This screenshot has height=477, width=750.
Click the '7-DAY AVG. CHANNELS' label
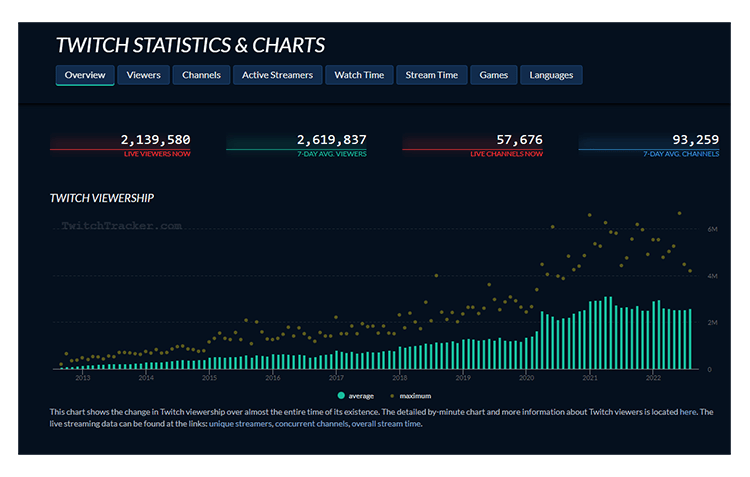(x=681, y=154)
